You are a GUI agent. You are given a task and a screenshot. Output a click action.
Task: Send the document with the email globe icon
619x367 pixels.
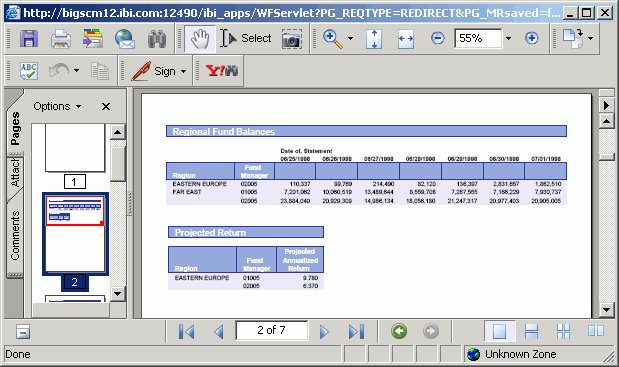[x=125, y=39]
